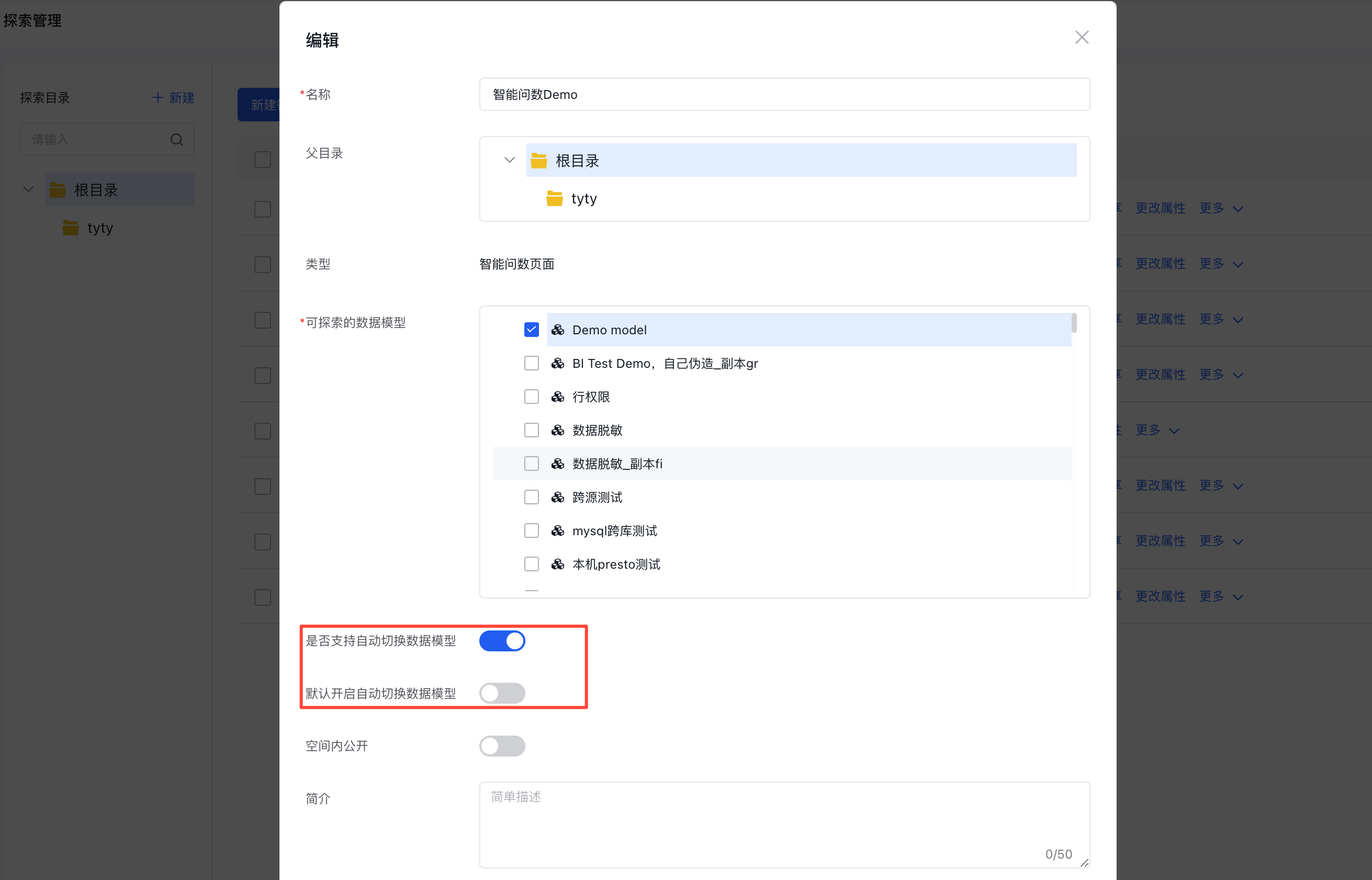Click the model icon beside mysql跨库测试

click(x=558, y=531)
